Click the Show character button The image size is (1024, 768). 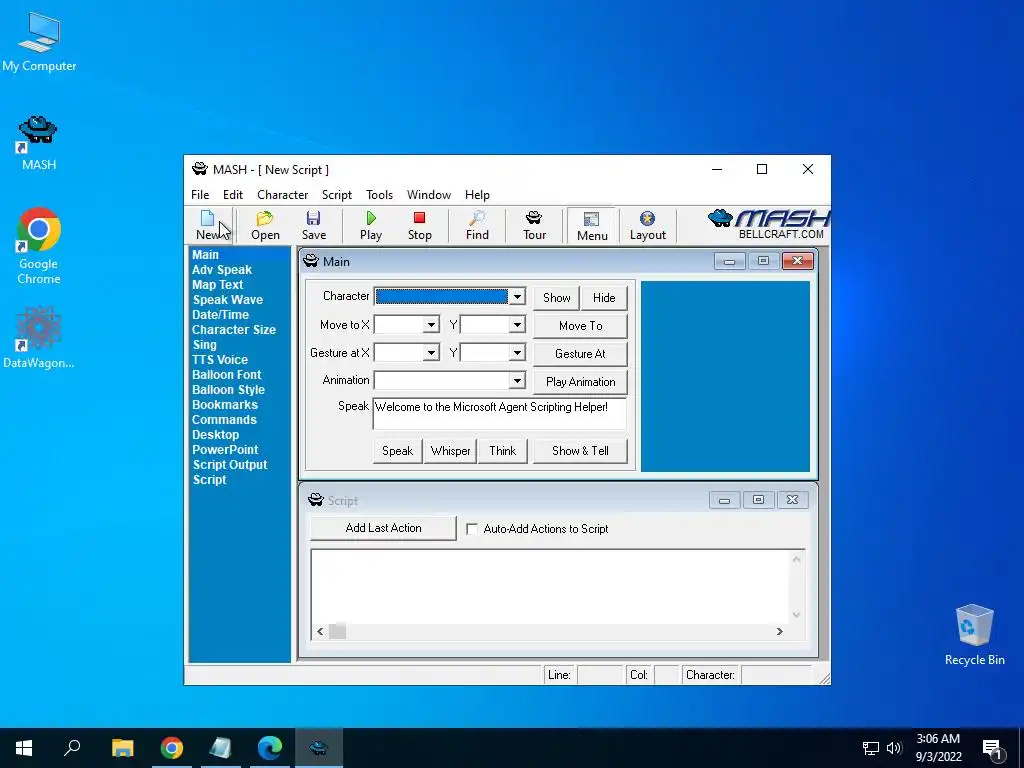click(556, 298)
